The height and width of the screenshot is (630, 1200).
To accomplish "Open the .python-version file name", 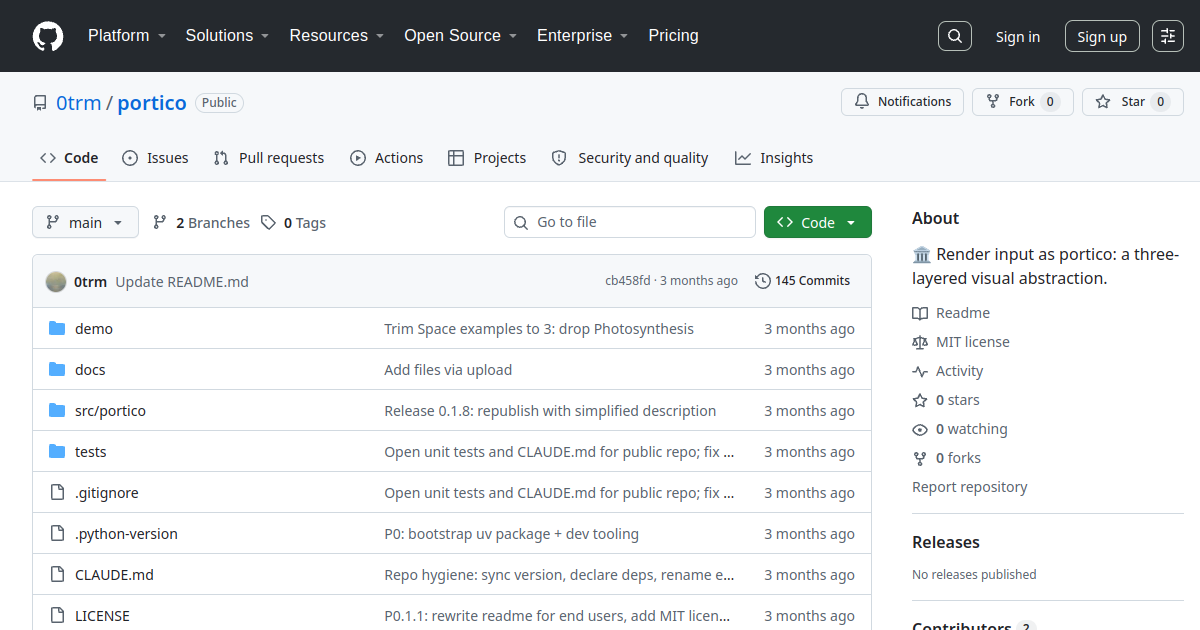I will 126,534.
